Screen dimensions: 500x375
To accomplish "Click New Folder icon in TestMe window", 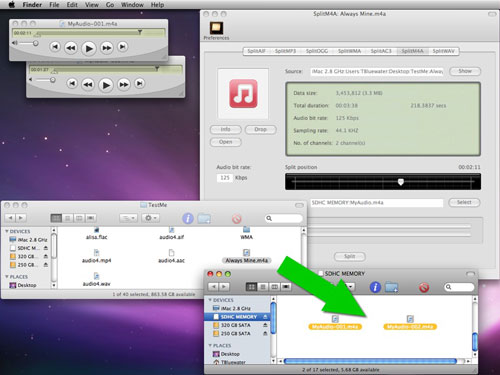I will pyautogui.click(x=204, y=219).
